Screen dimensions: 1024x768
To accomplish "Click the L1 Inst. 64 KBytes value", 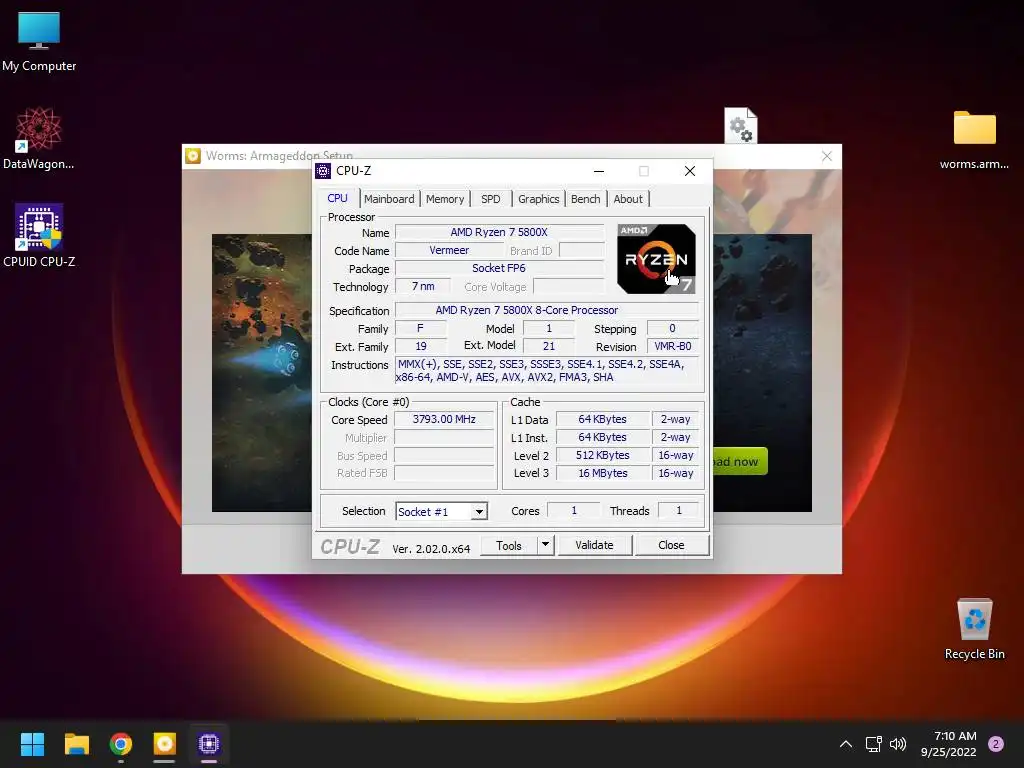I will [602, 438].
